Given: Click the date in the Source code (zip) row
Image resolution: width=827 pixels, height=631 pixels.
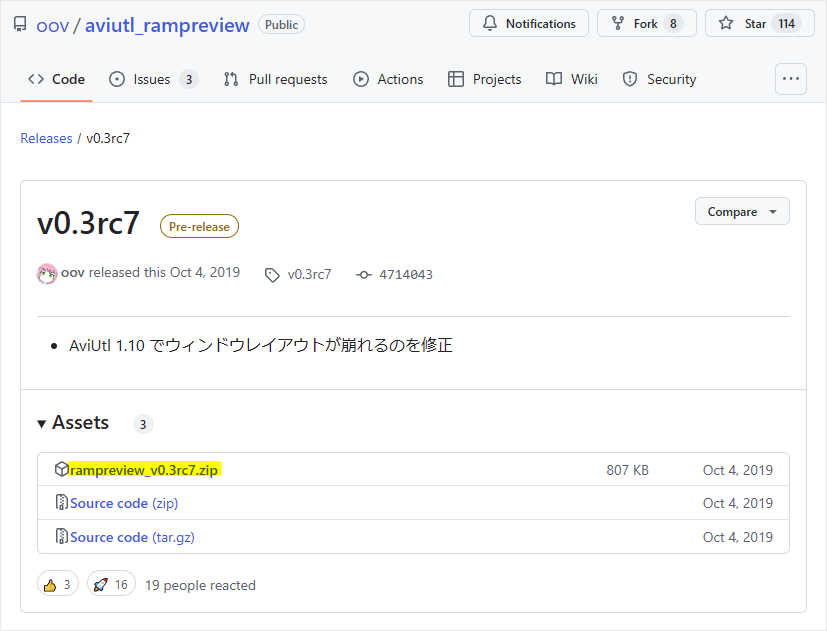Looking at the screenshot, I should coord(738,503).
